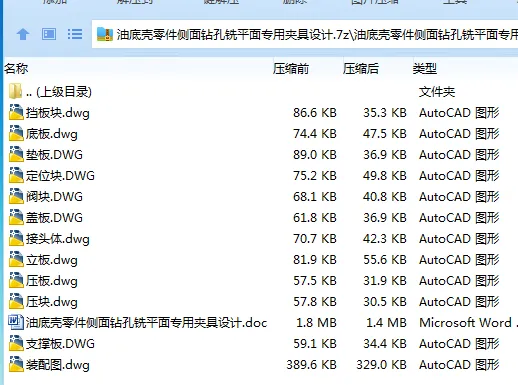518x385 pixels.
Task: Click the 47.5 KB compressed size of 底板.dwg
Action: pyautogui.click(x=385, y=134)
